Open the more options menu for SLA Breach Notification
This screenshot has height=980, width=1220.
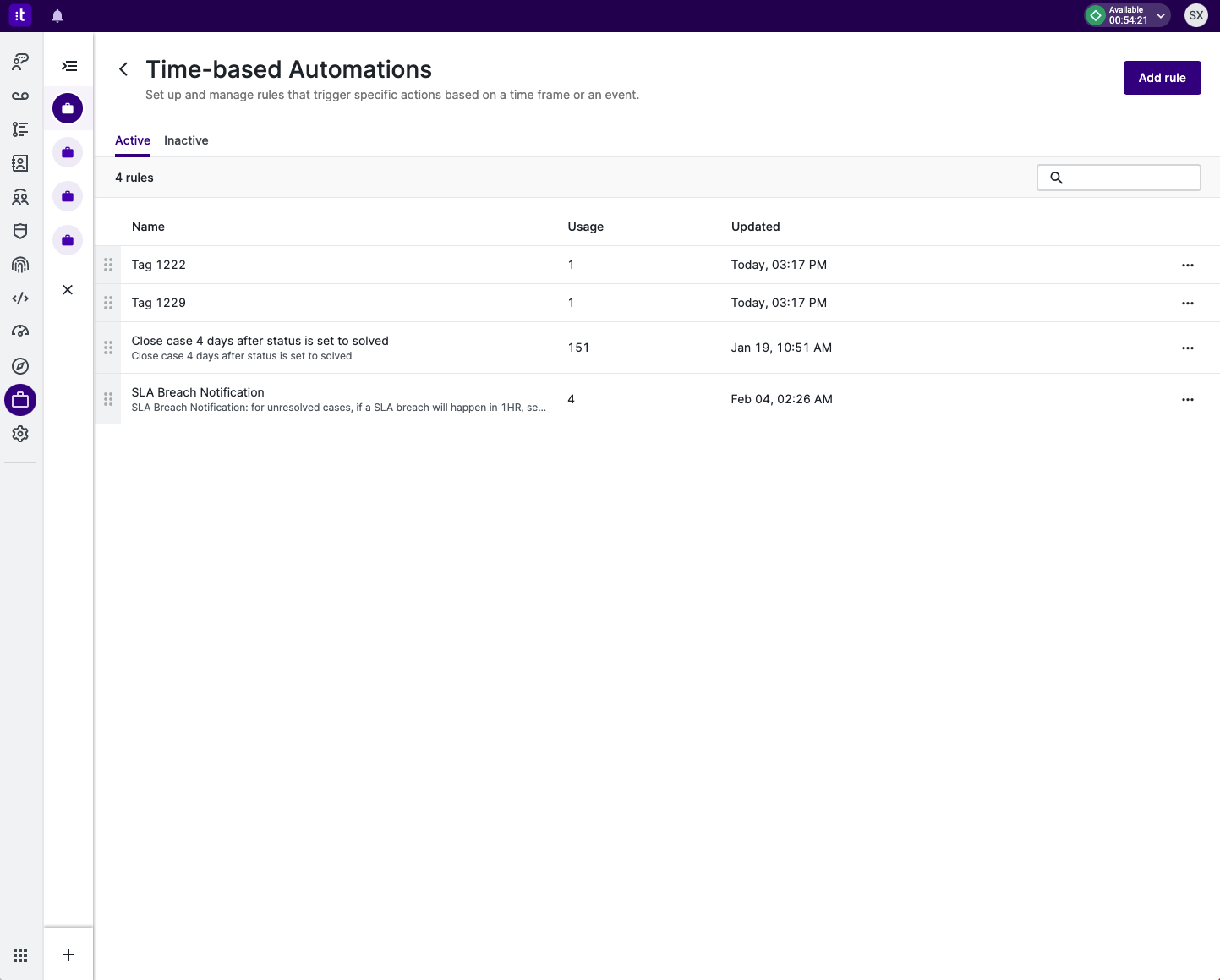click(1188, 399)
